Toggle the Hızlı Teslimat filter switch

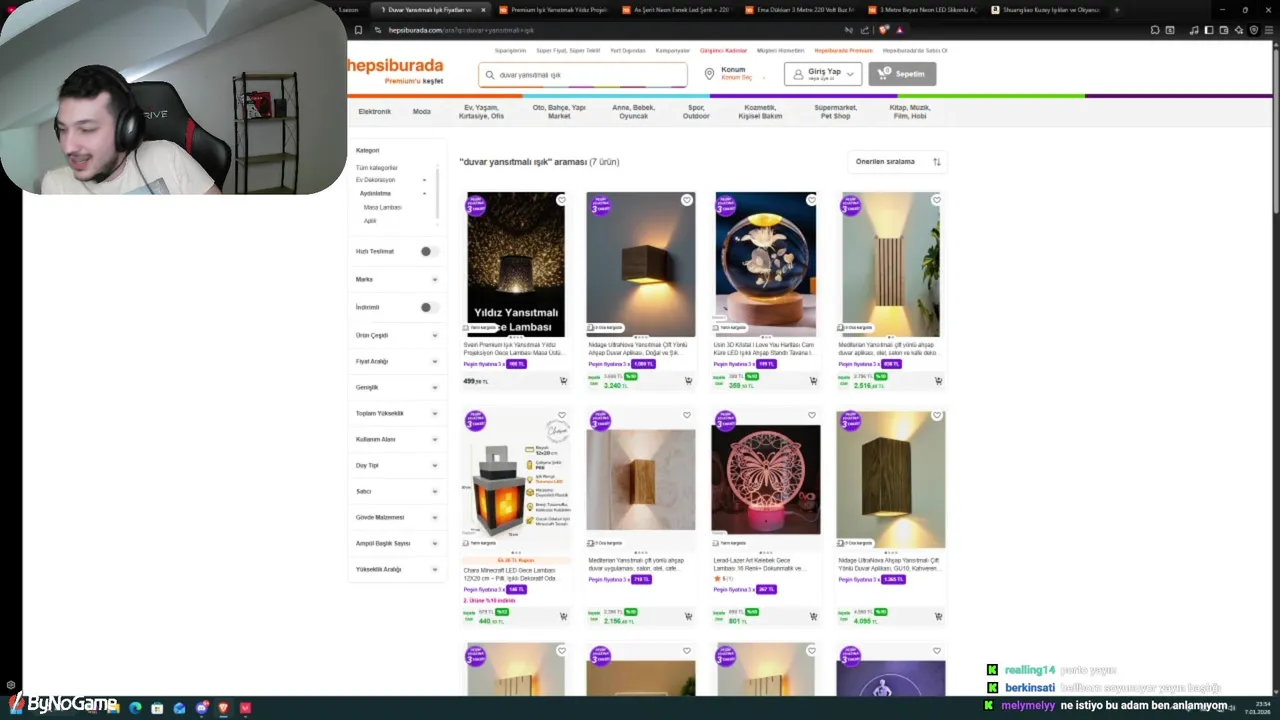tap(429, 251)
